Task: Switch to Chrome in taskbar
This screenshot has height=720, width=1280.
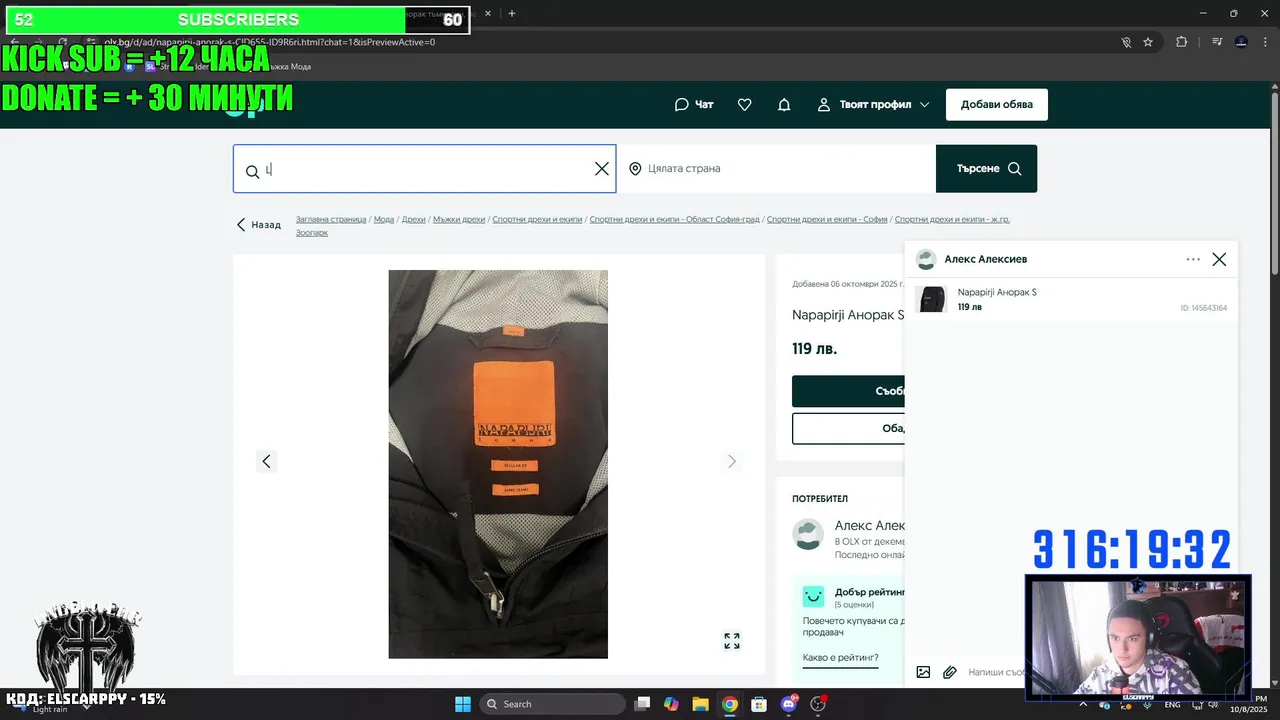Action: (x=730, y=704)
